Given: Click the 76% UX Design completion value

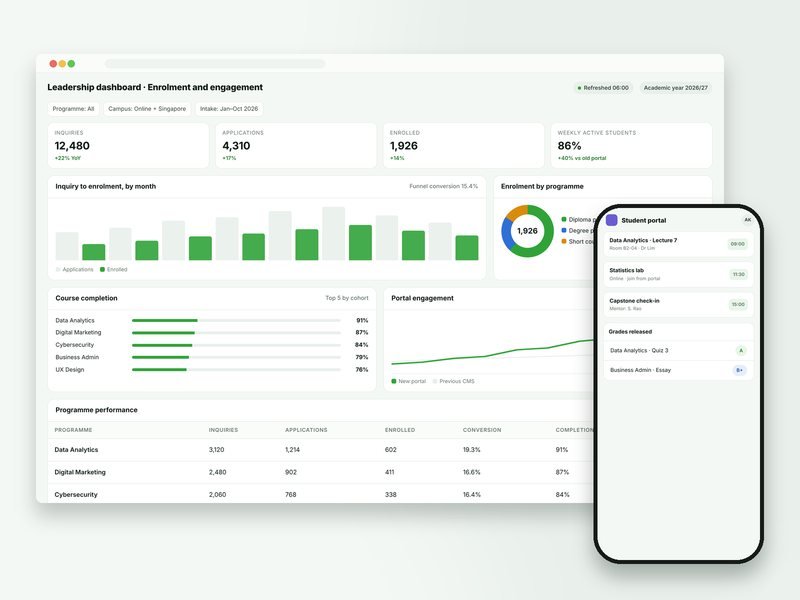Looking at the screenshot, I should (362, 369).
